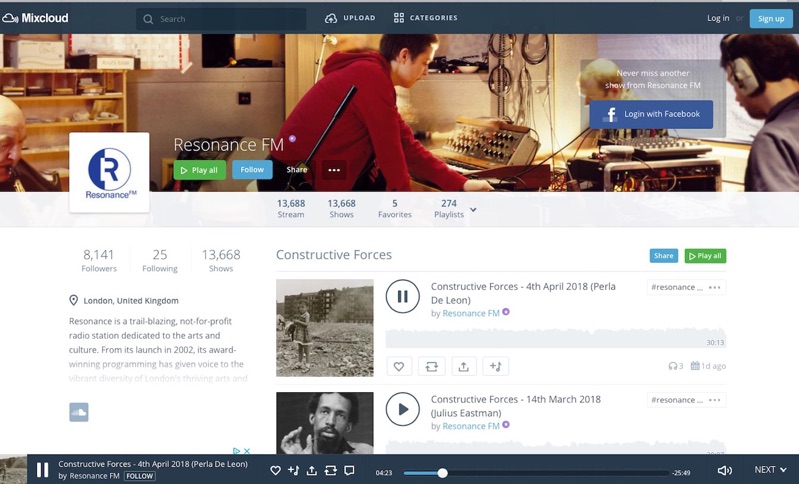Click track title in bottom player bar
The height and width of the screenshot is (484, 799).
click(x=153, y=464)
